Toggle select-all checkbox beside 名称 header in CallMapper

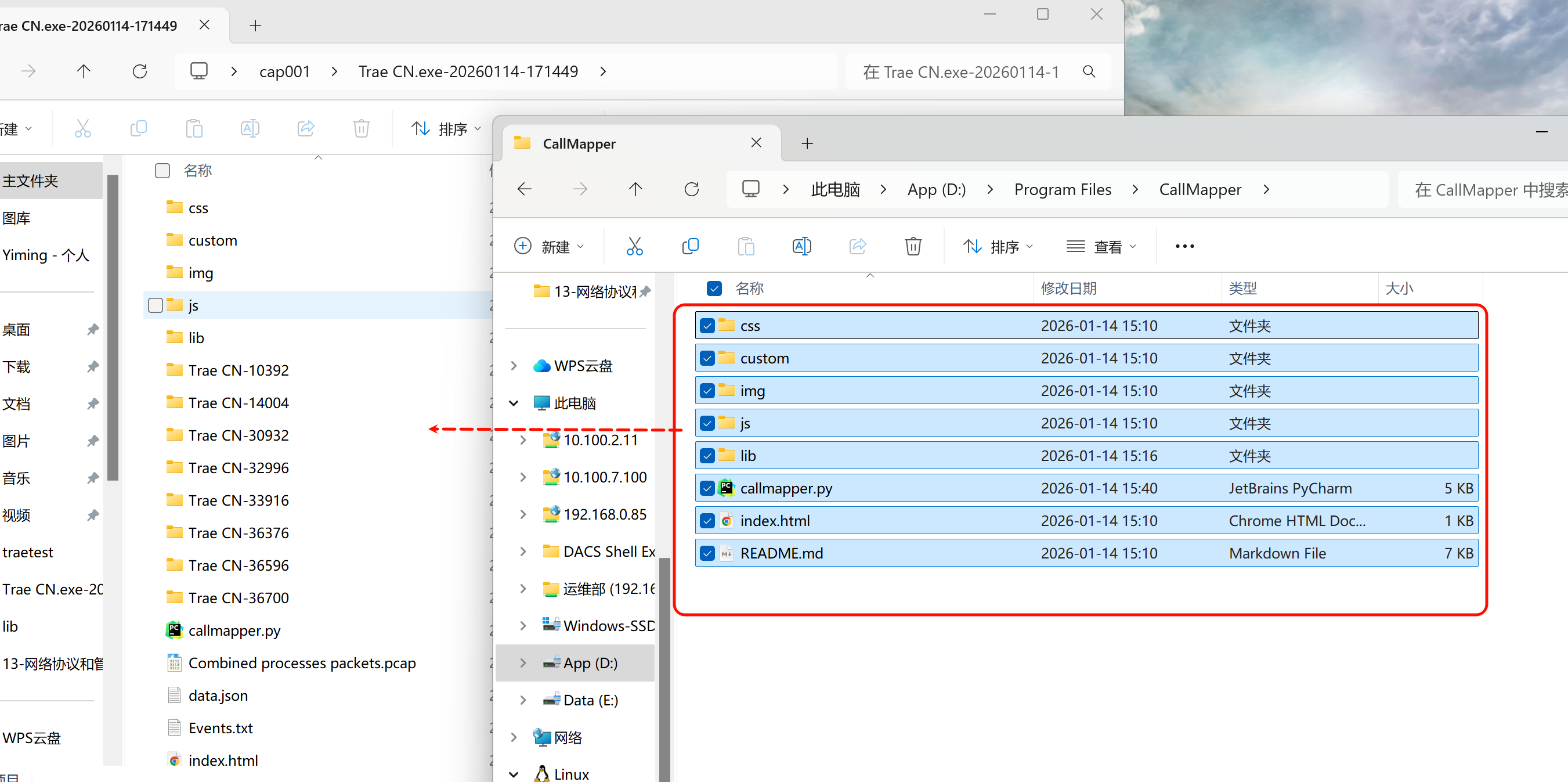tap(714, 289)
